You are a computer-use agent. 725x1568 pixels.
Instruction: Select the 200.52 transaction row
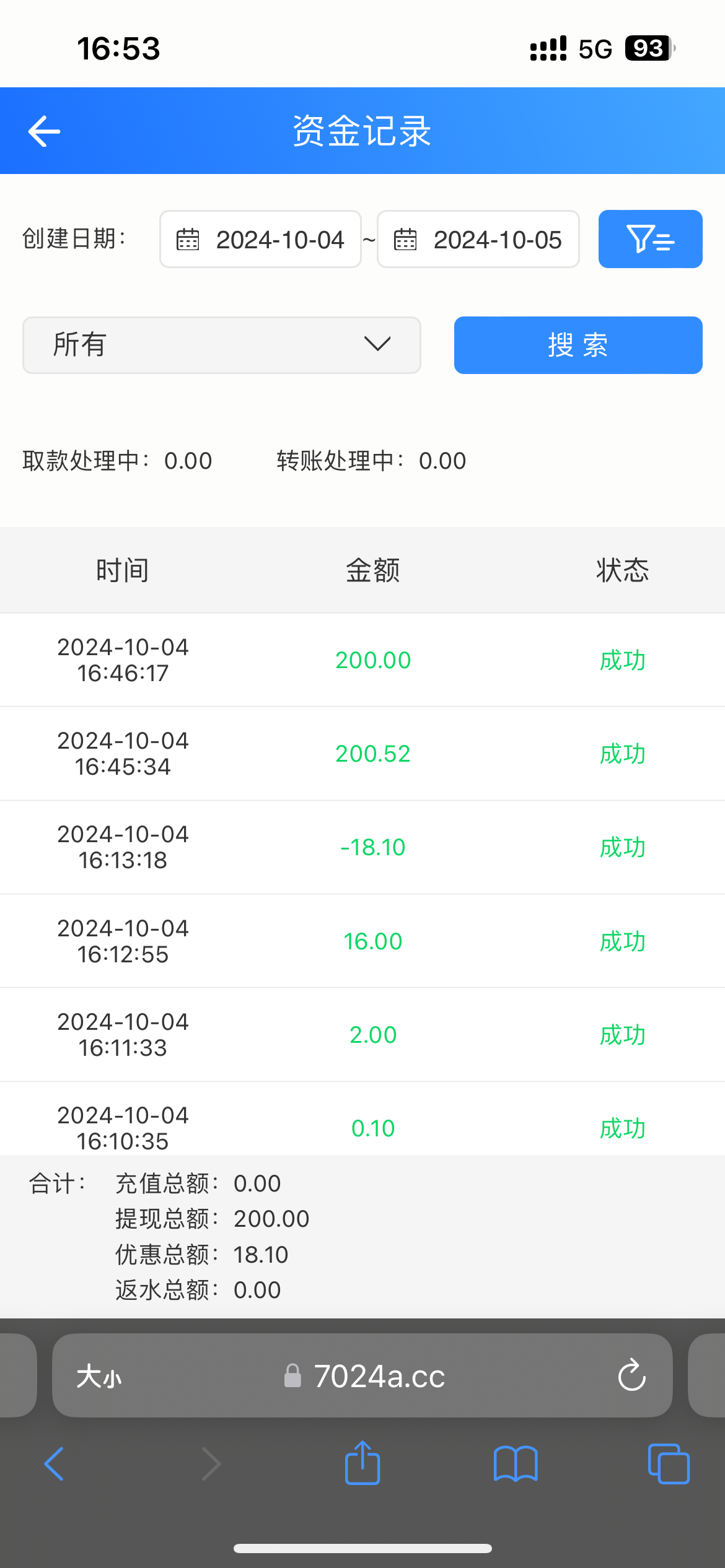(x=362, y=754)
